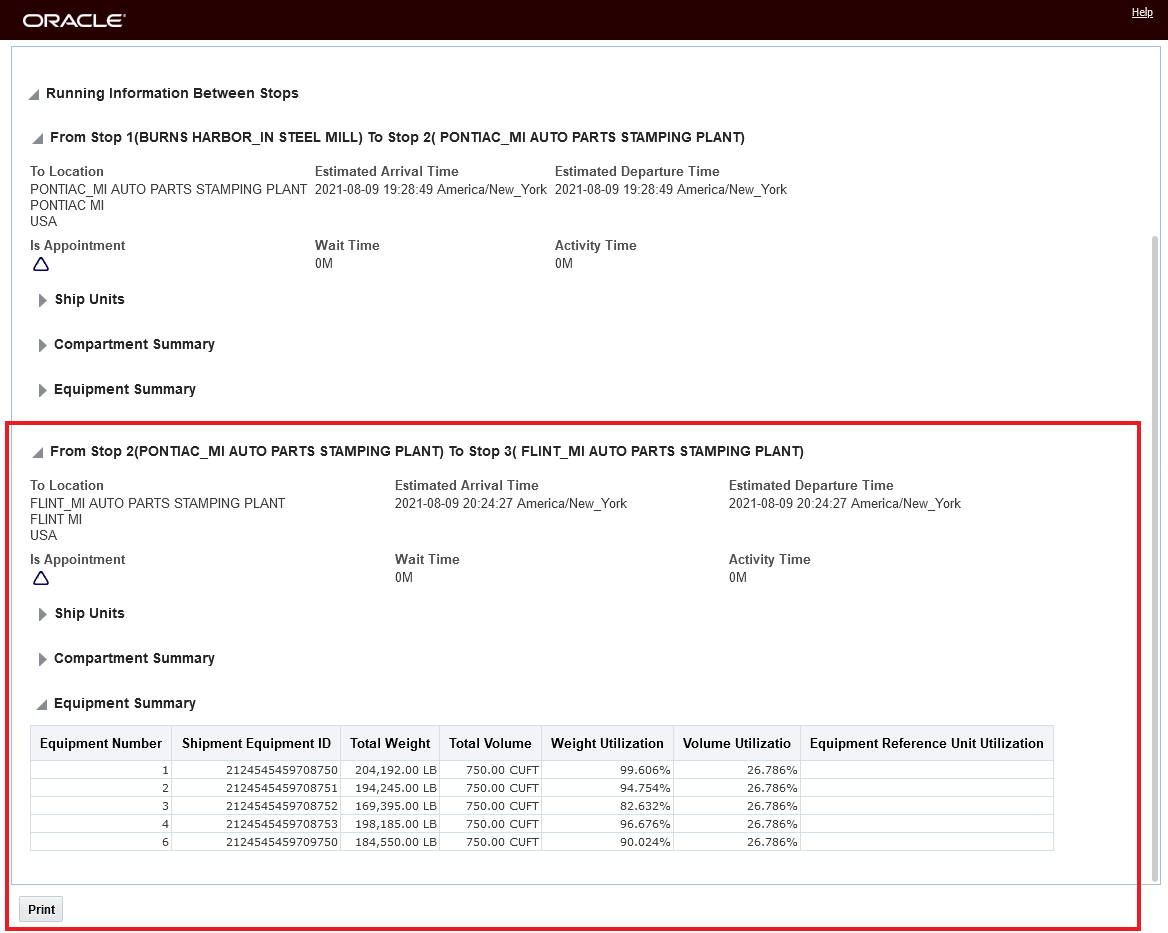Click Is Appointment triangle icon for Pontiac
Image resolution: width=1168 pixels, height=933 pixels.
pos(41,264)
